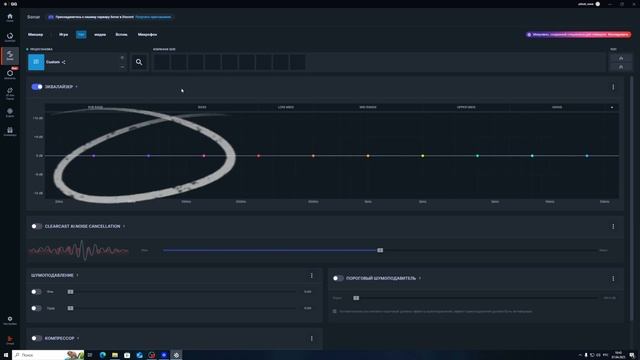The width and height of the screenshot is (640, 360).
Task: Switch to the Микрофон tab
Action: click(147, 35)
